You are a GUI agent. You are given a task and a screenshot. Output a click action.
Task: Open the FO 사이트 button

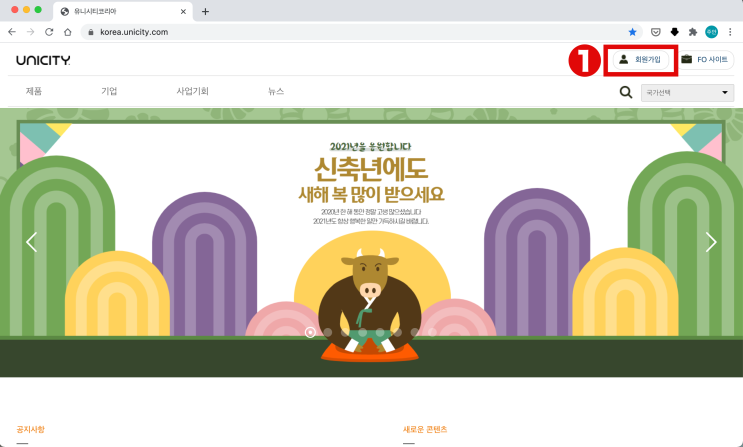pyautogui.click(x=705, y=60)
